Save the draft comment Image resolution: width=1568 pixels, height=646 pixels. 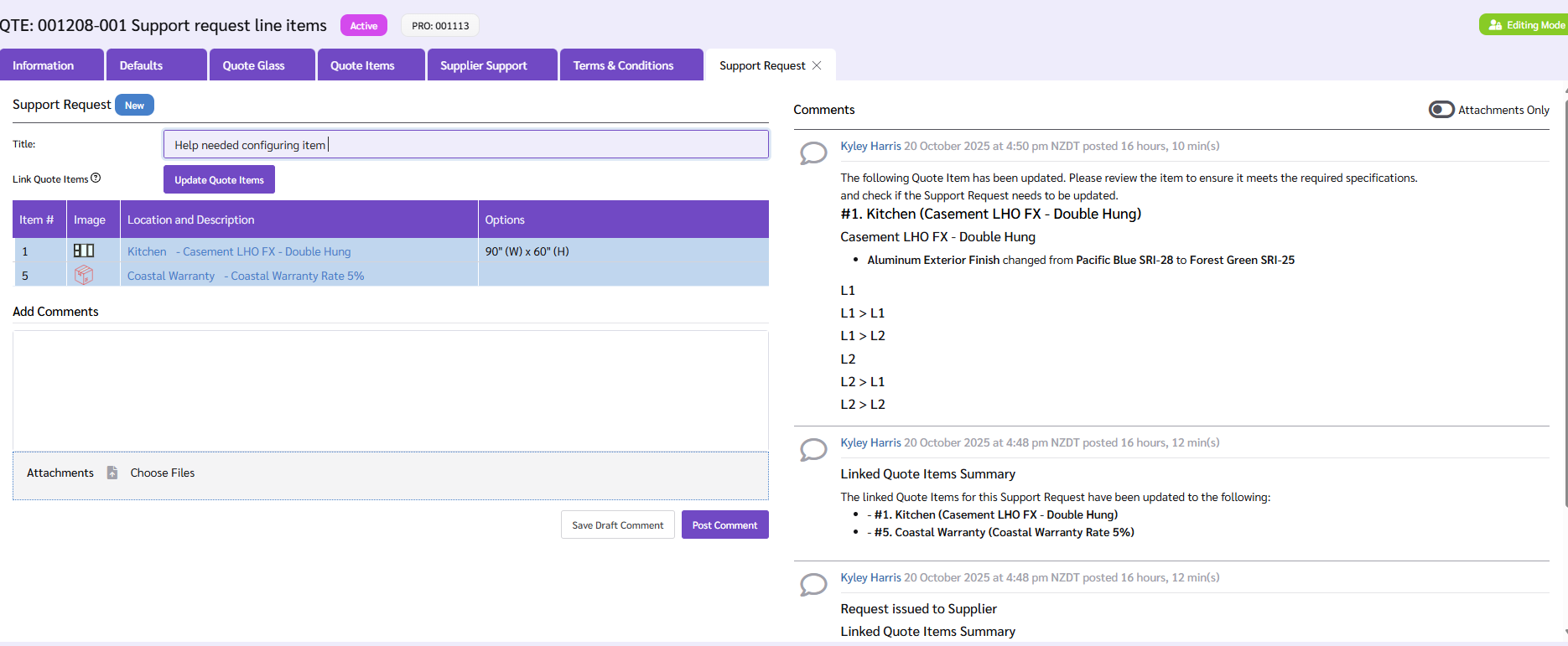point(617,525)
